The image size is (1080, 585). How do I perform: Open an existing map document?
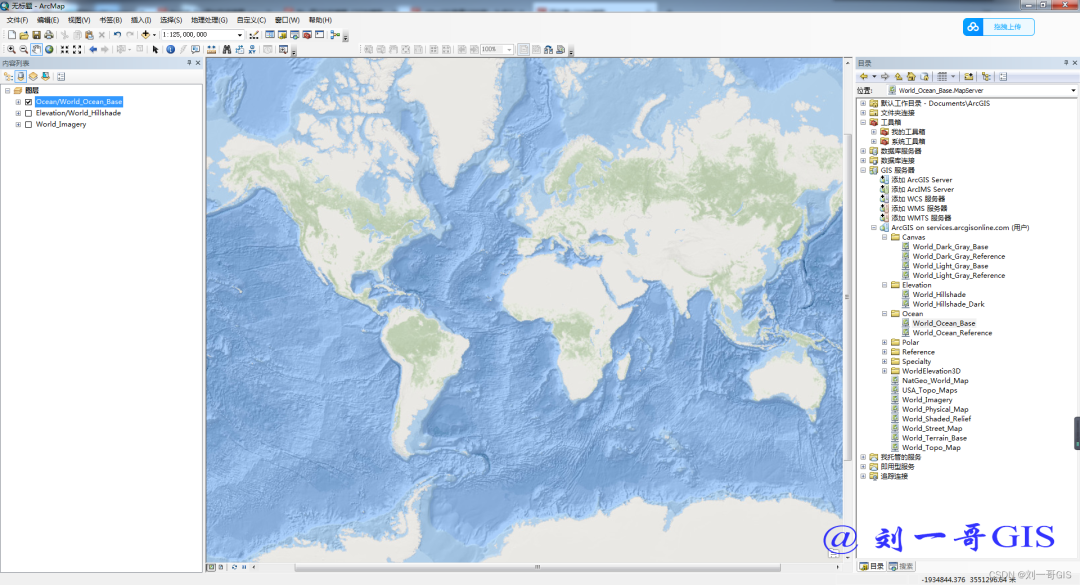(24, 34)
